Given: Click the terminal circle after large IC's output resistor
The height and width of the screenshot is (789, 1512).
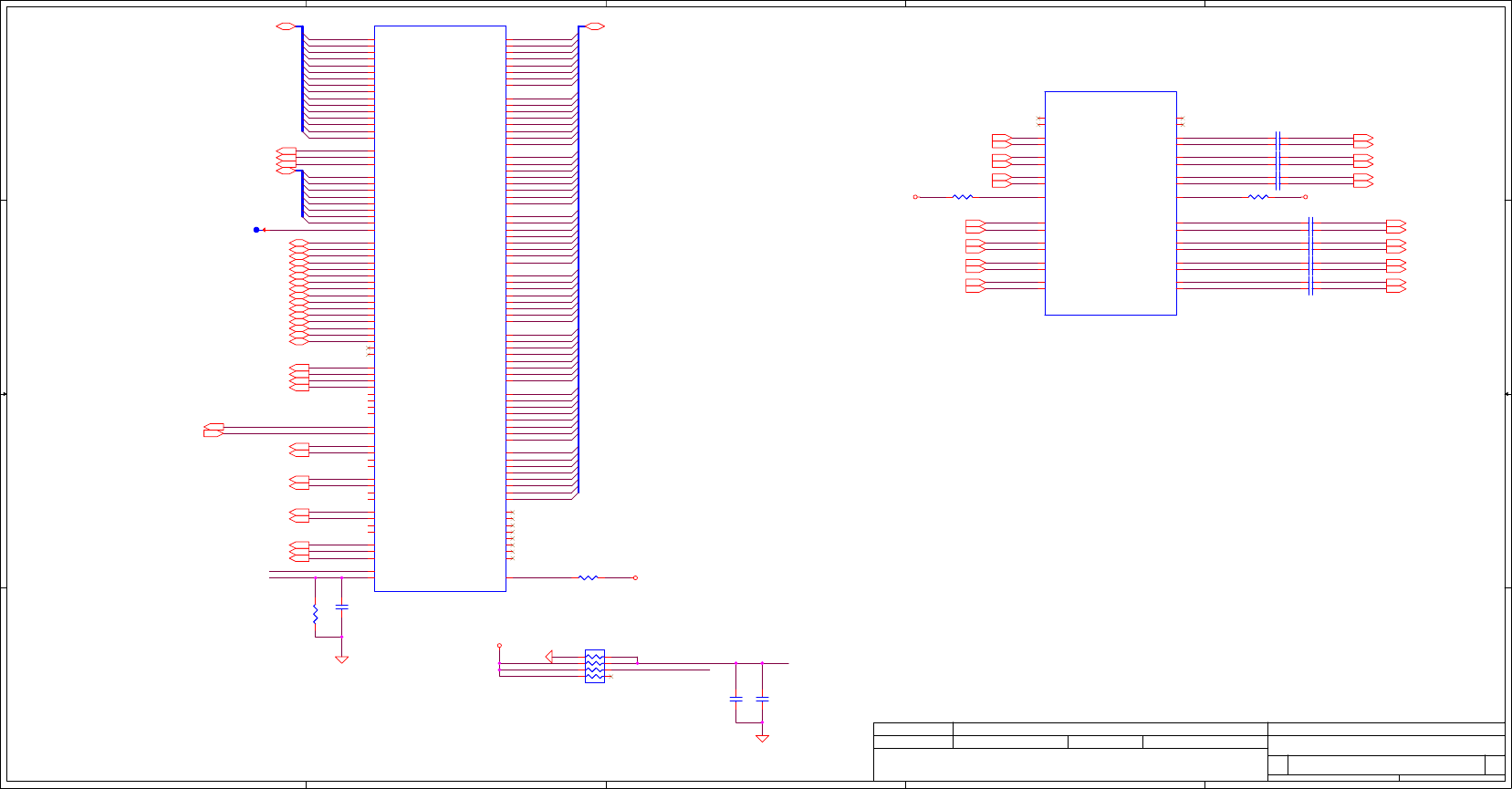Looking at the screenshot, I should [635, 577].
